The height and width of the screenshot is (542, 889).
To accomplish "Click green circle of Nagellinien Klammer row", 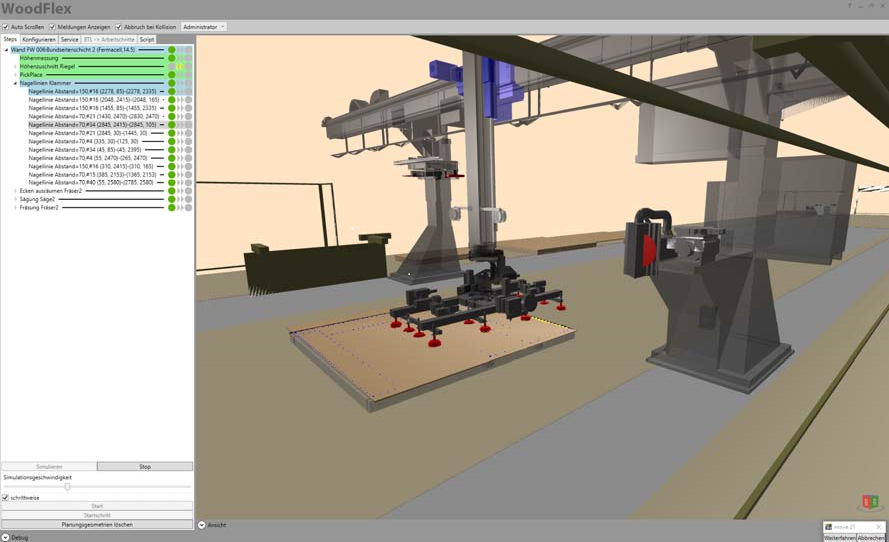I will point(171,83).
